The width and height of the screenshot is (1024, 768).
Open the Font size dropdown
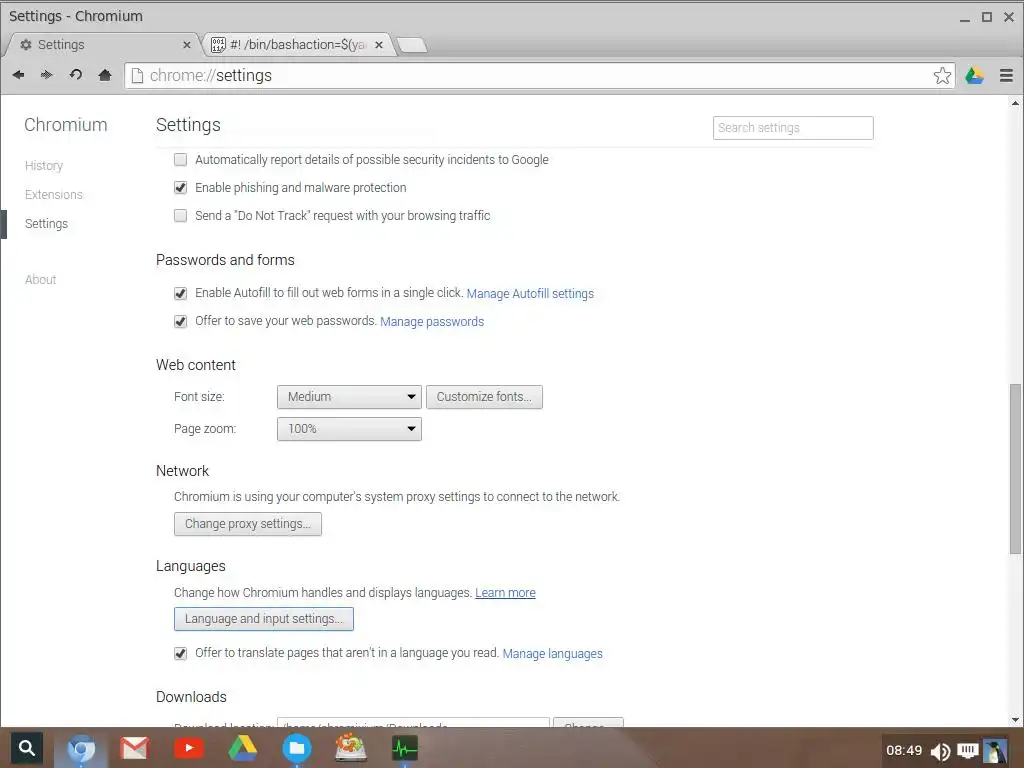pos(349,397)
